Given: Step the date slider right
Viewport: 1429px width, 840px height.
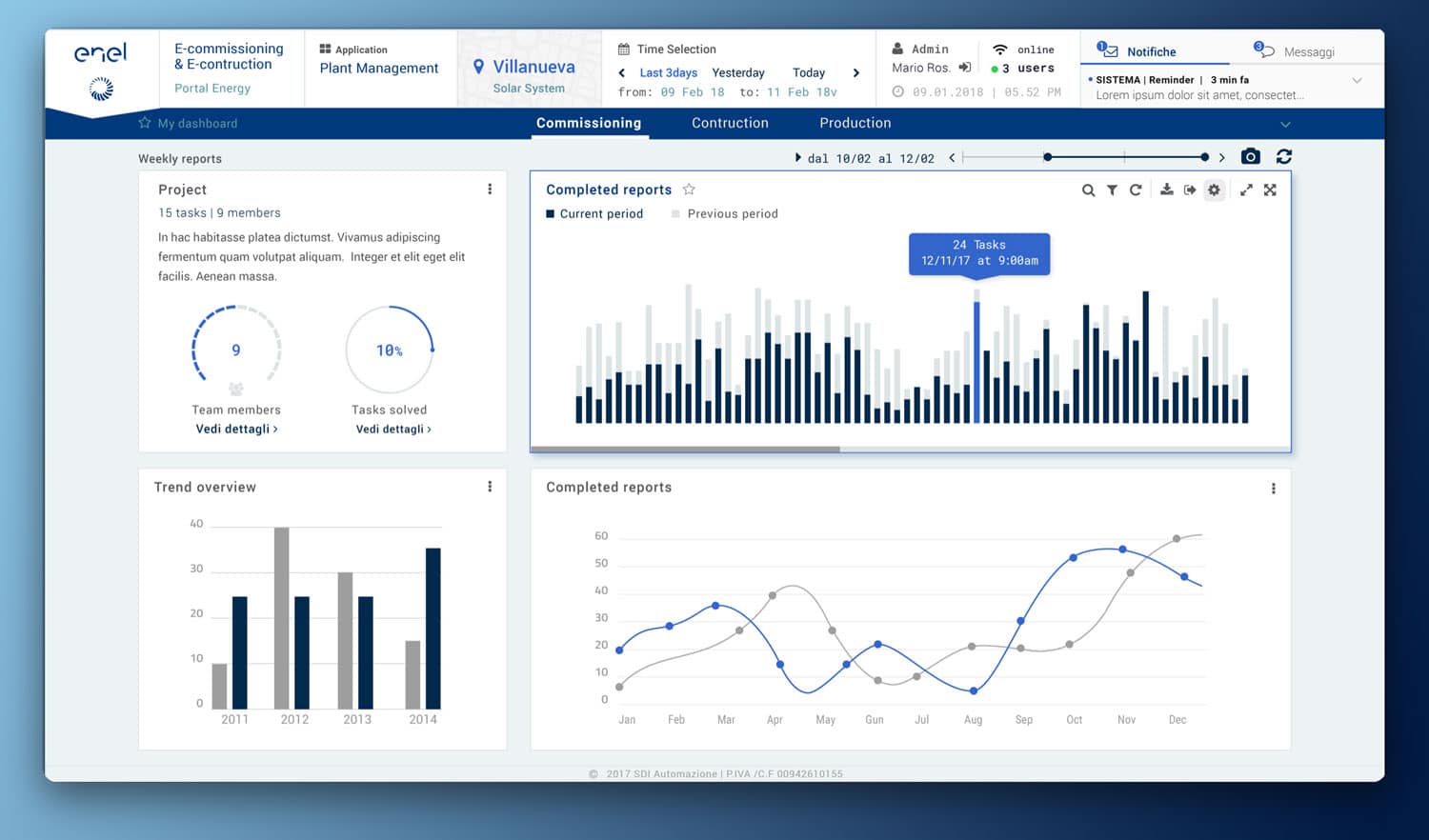Looking at the screenshot, I should [1221, 158].
